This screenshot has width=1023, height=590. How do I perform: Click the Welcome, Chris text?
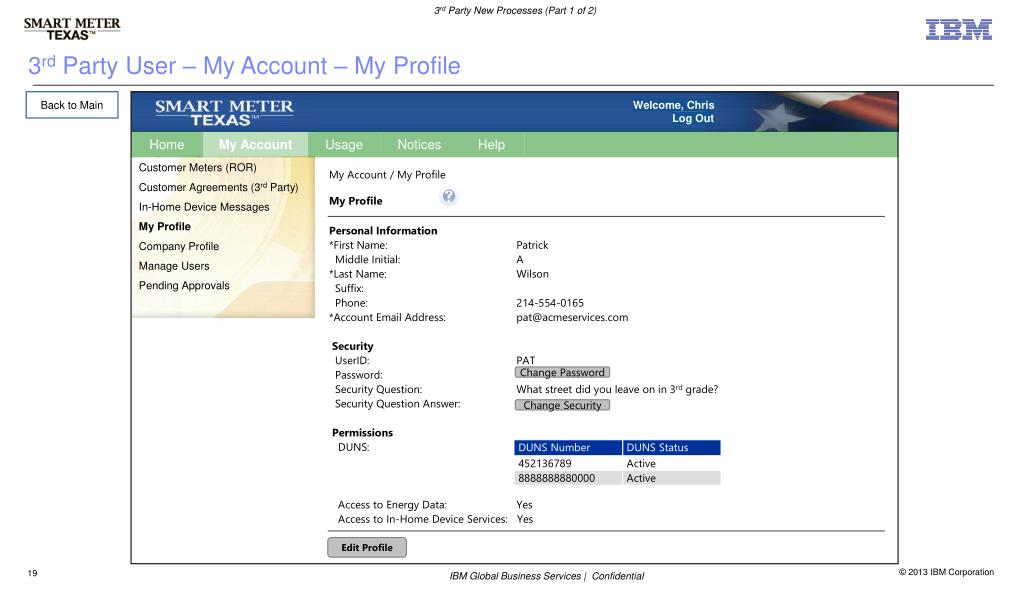(673, 105)
